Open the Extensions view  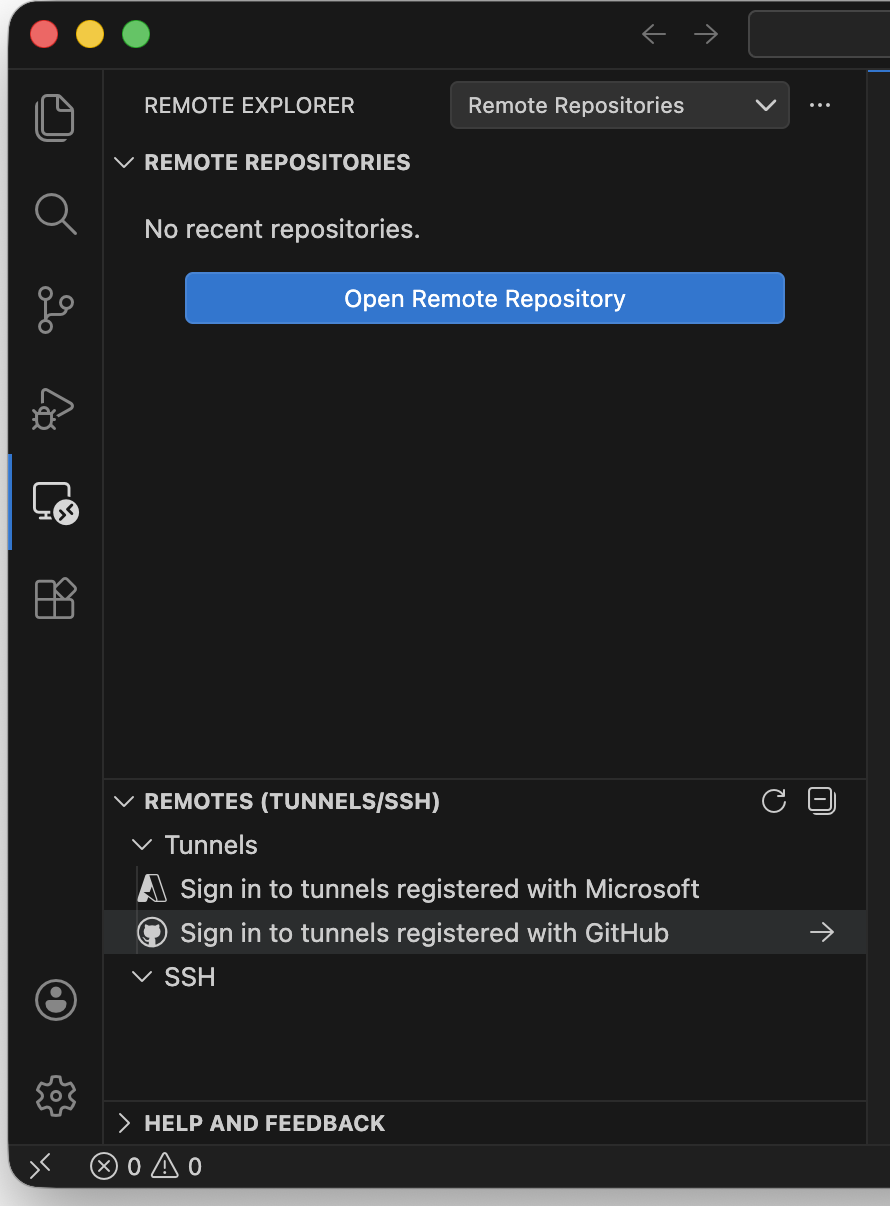click(x=55, y=598)
